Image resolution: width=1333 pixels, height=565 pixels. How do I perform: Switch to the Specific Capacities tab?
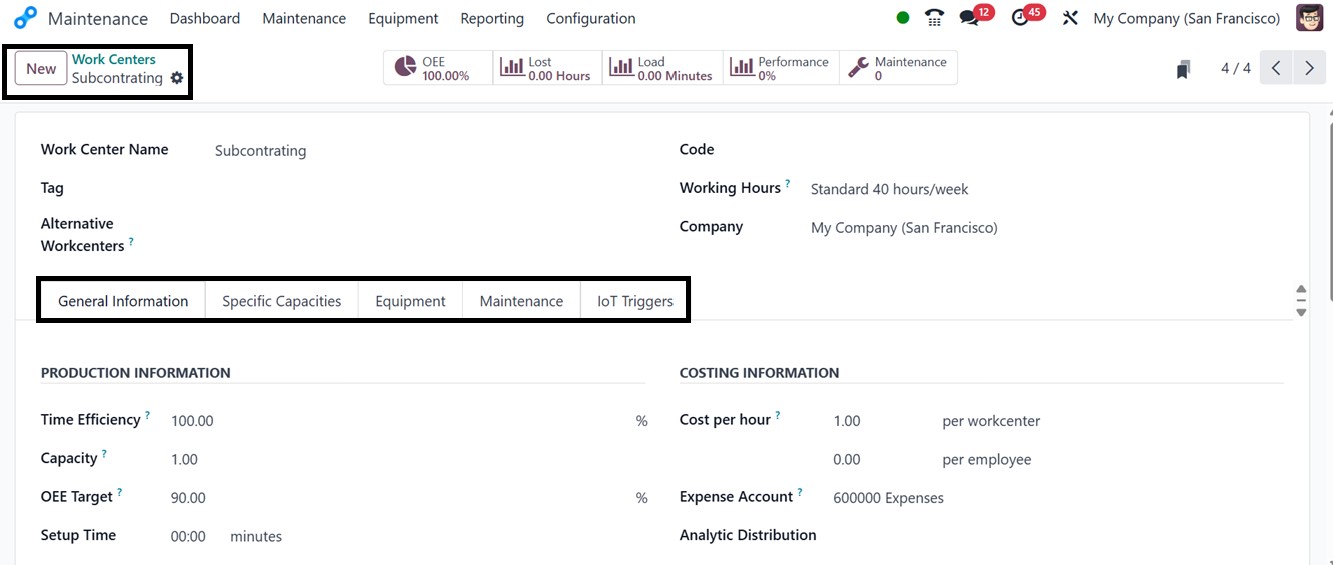[281, 301]
